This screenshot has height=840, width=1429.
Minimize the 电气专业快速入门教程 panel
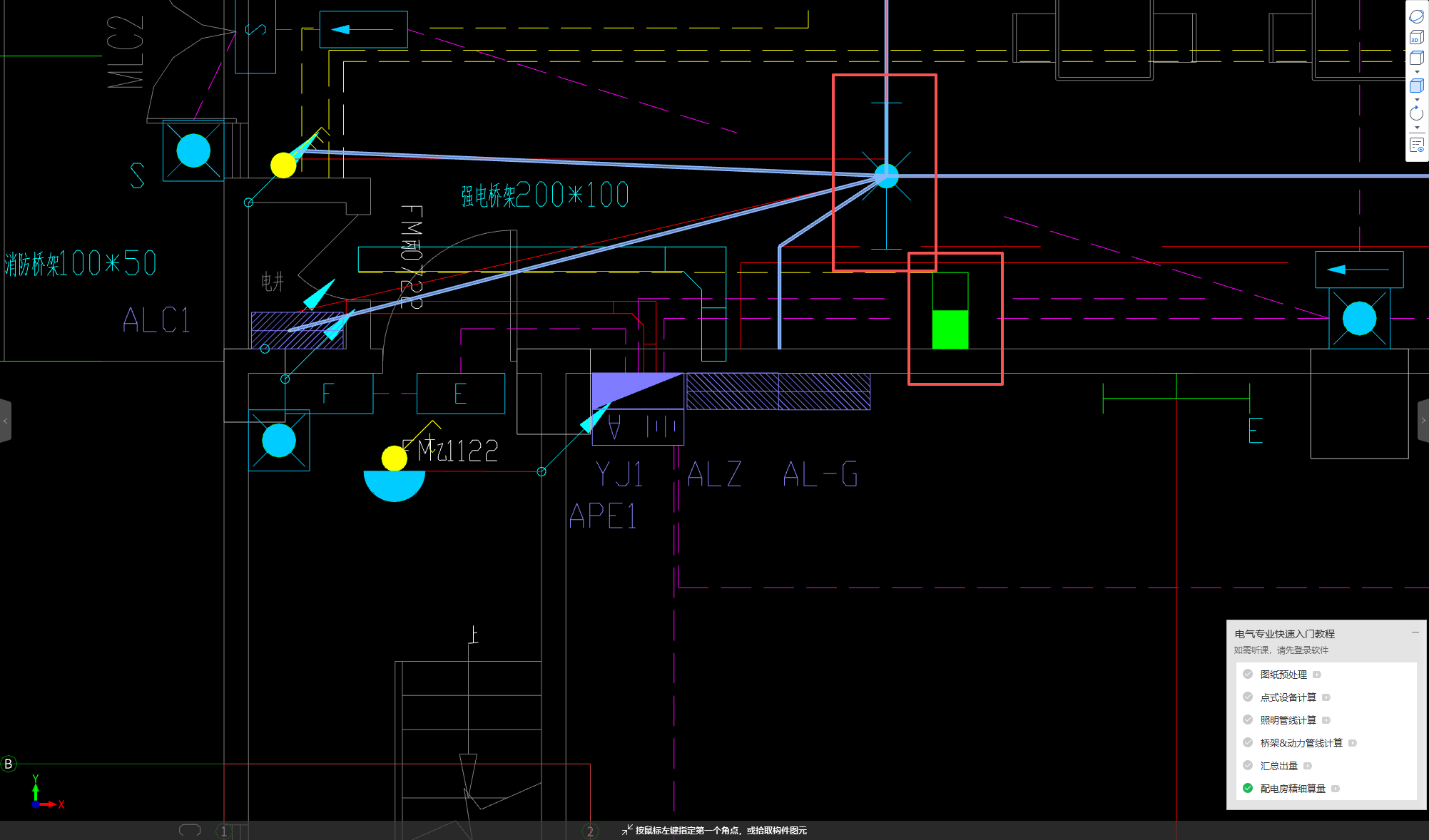click(x=1415, y=632)
